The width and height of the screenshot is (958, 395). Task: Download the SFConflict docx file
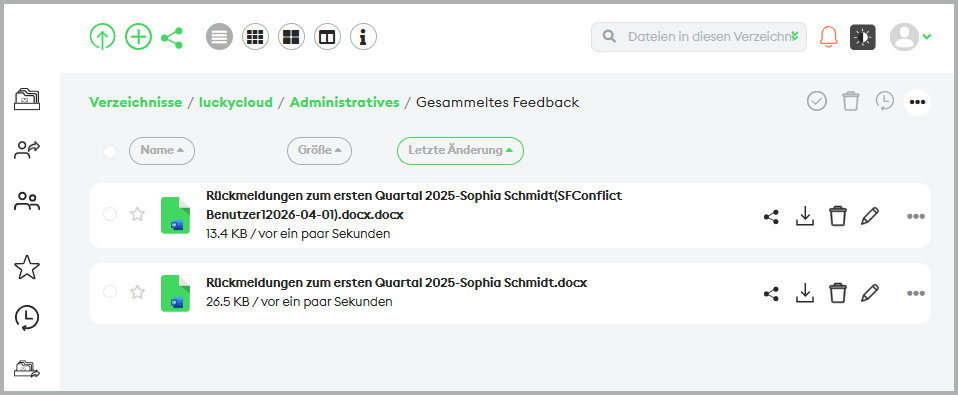[x=805, y=216]
